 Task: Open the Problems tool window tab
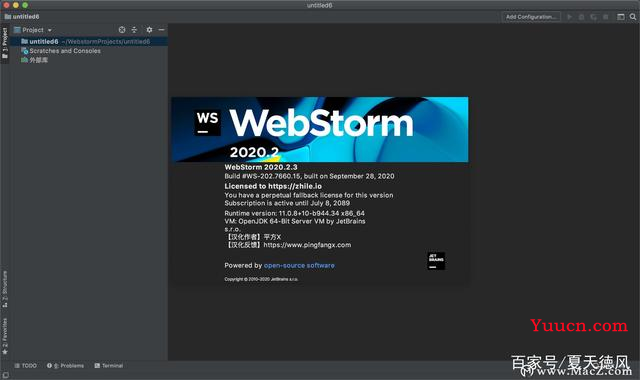(x=65, y=366)
